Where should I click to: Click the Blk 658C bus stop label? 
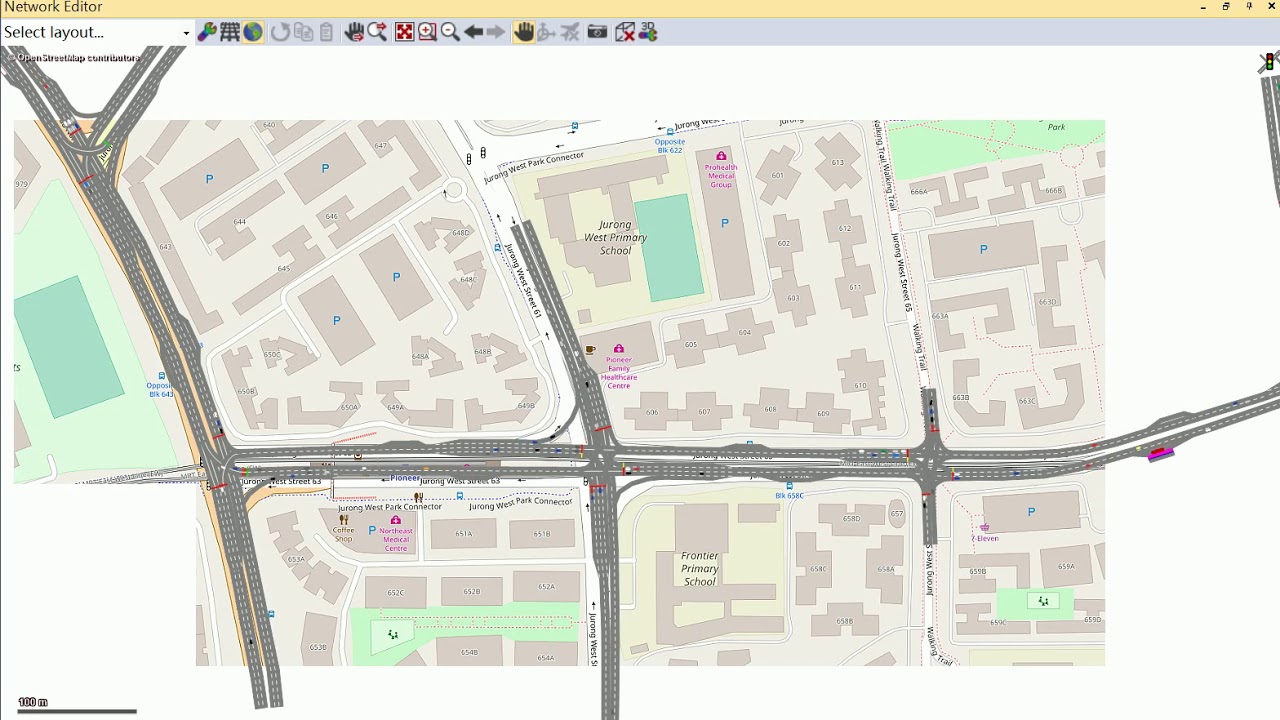789,495
